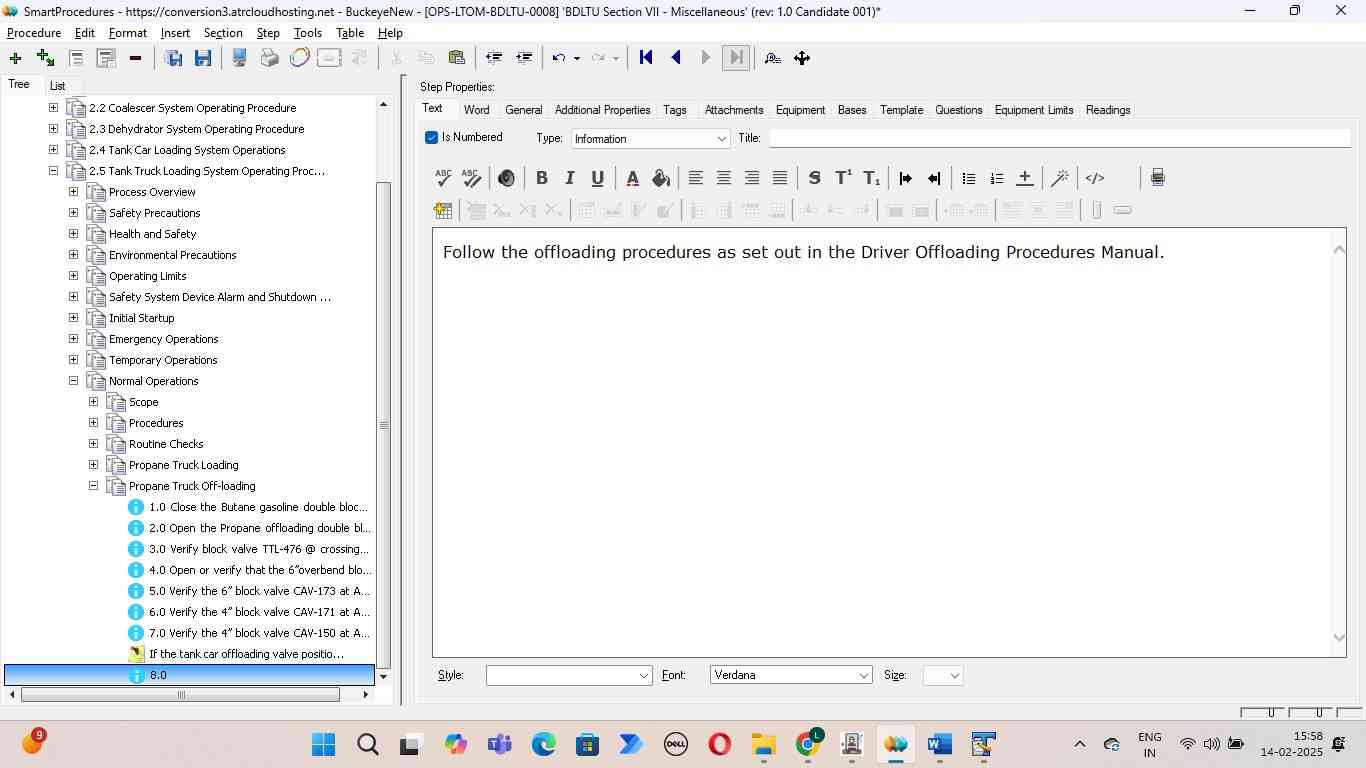The height and width of the screenshot is (768, 1366).
Task: Click the paint bucket fill color
Action: click(660, 178)
